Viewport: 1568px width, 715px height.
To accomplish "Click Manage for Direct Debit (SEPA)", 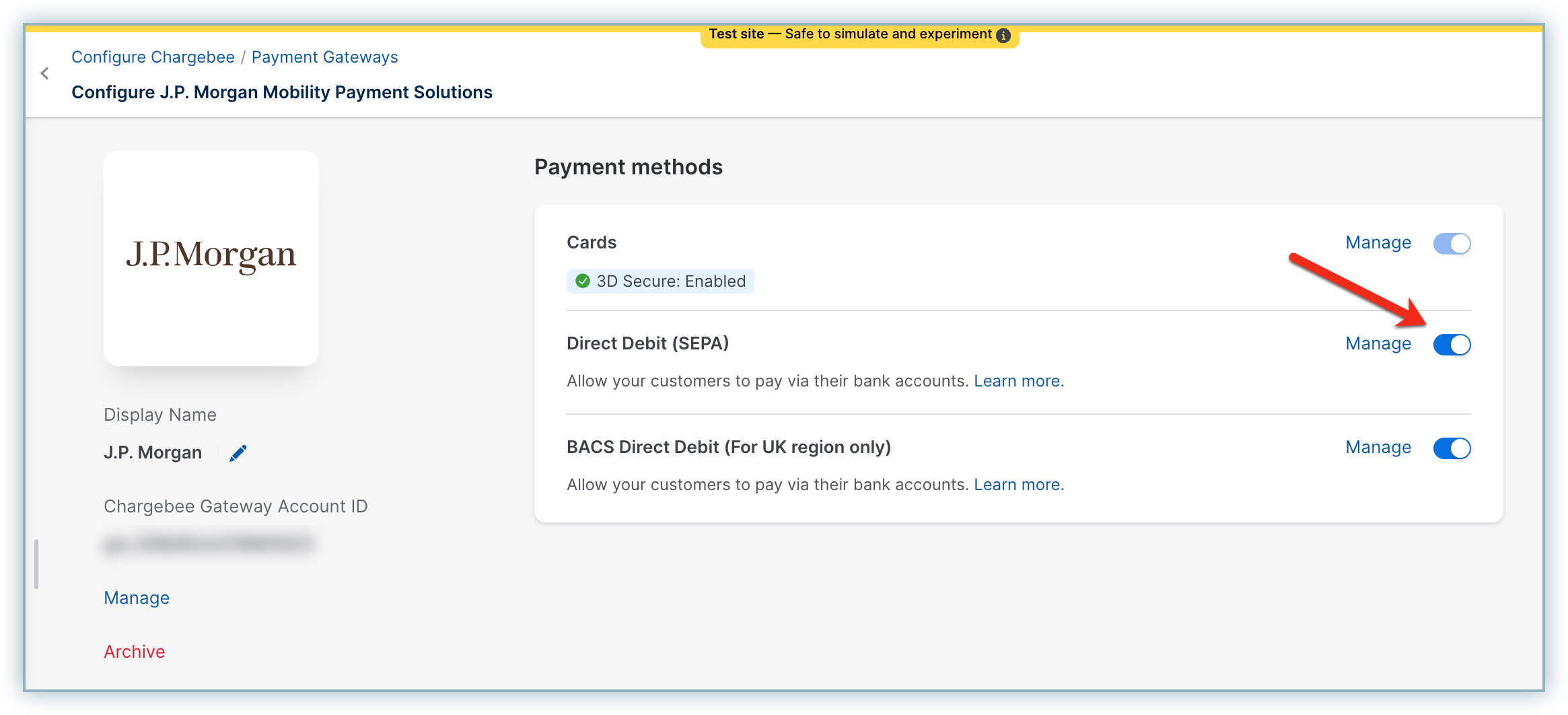I will pos(1378,344).
